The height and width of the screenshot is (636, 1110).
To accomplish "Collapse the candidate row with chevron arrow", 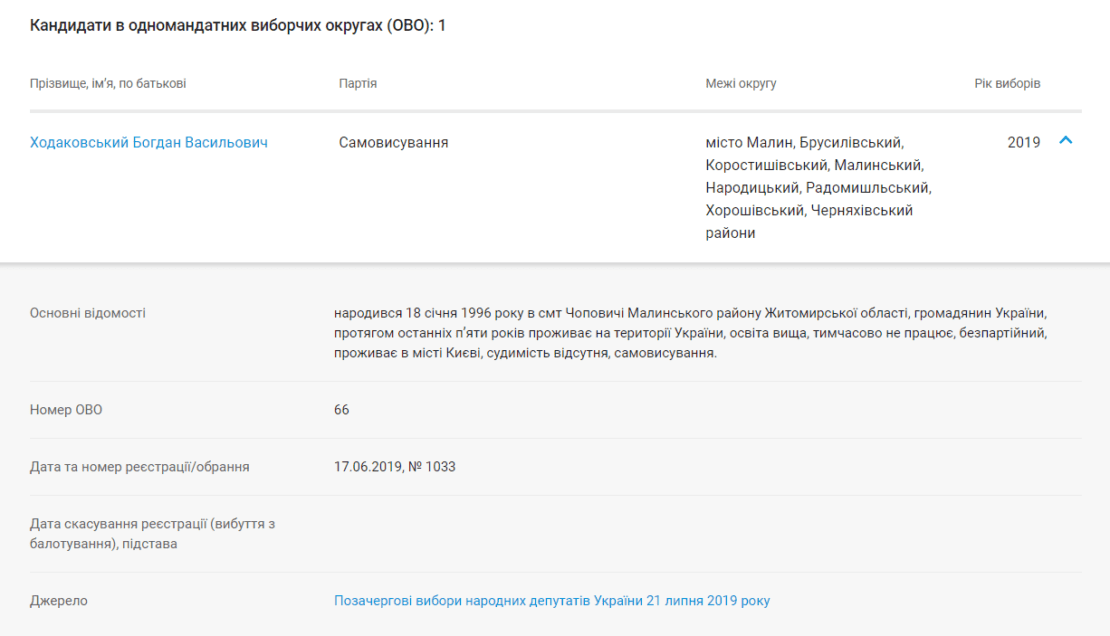I will (x=1065, y=141).
